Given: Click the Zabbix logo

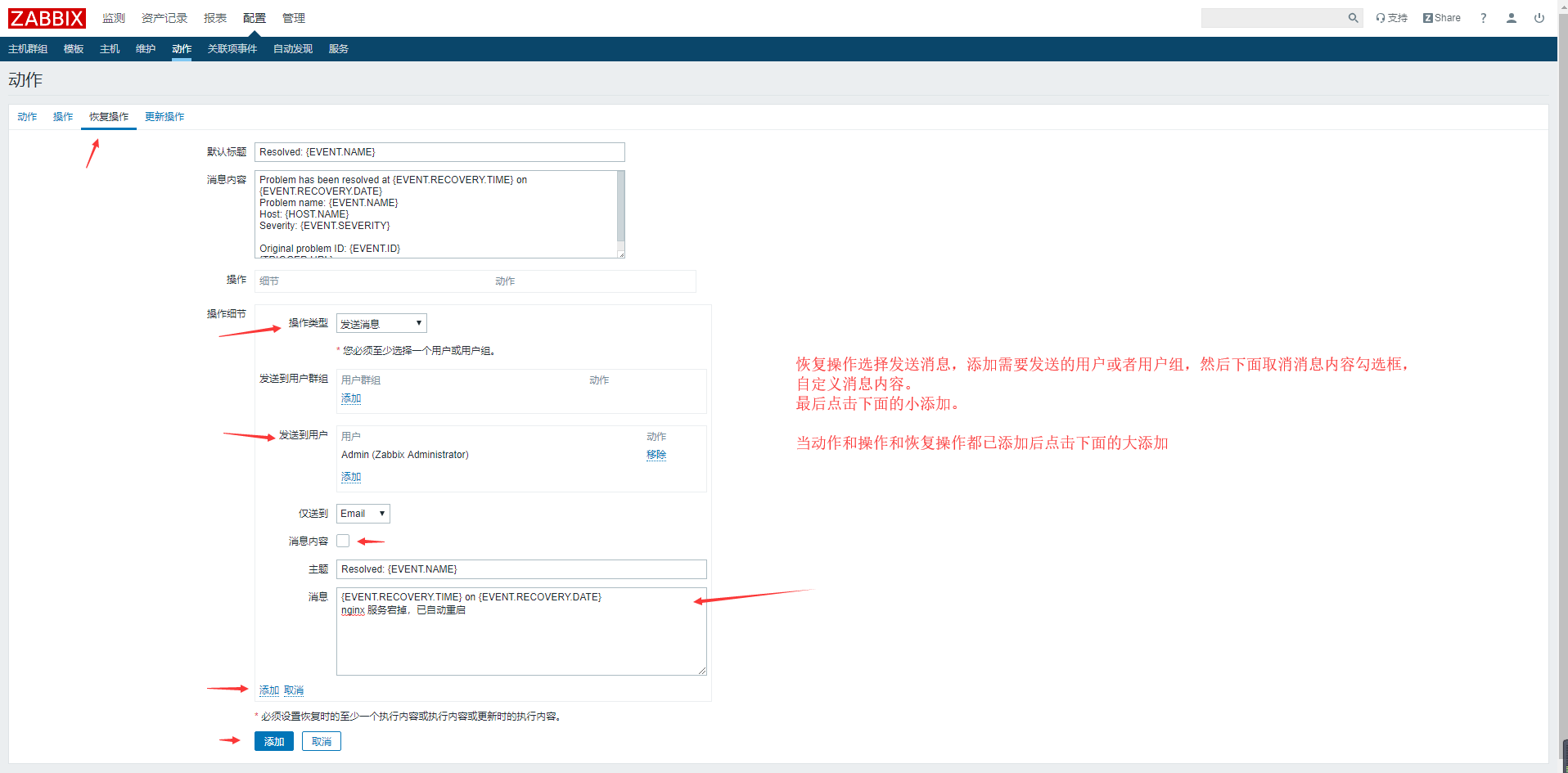Looking at the screenshot, I should [47, 18].
